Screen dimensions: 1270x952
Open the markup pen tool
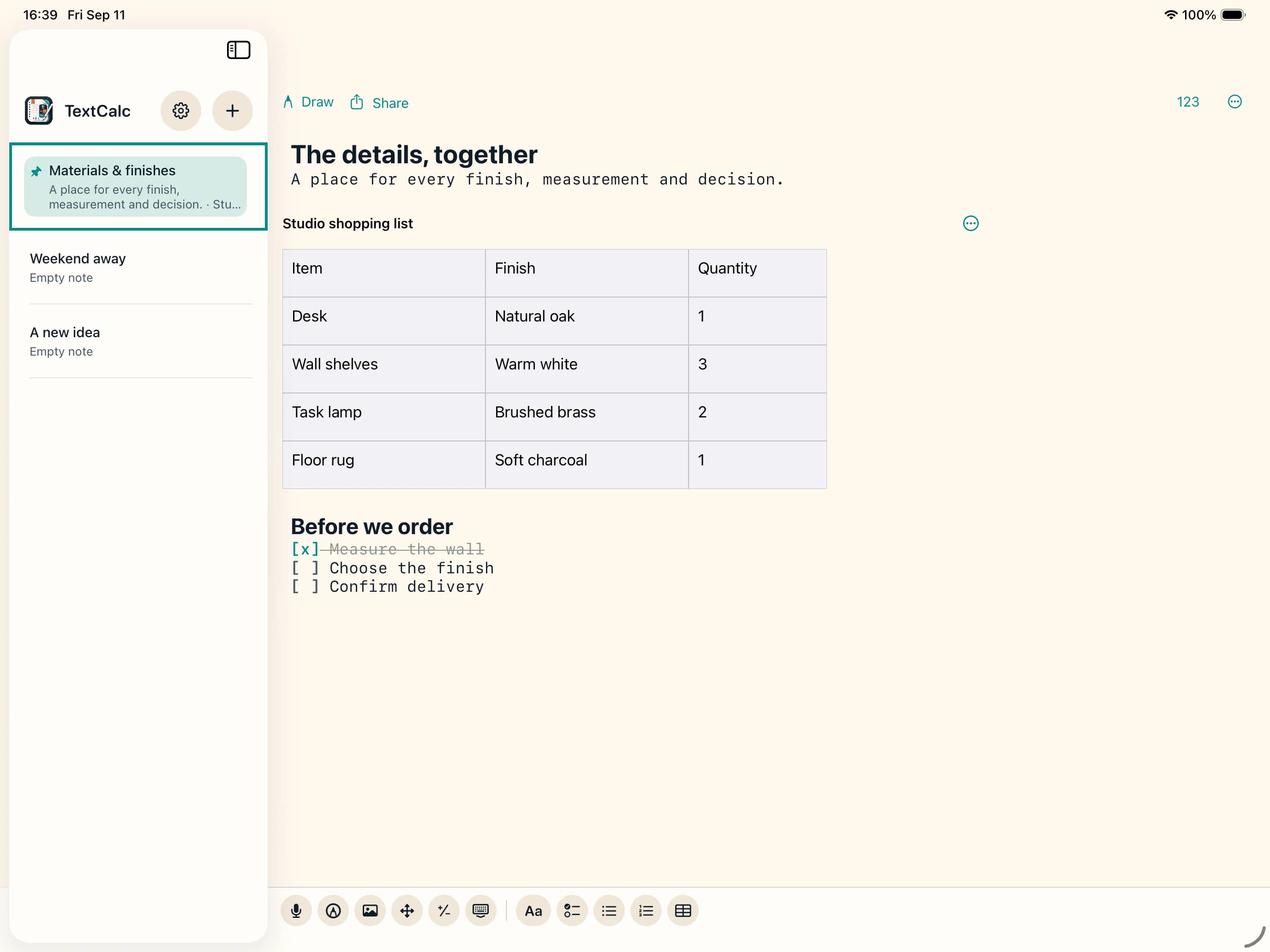pyautogui.click(x=333, y=910)
